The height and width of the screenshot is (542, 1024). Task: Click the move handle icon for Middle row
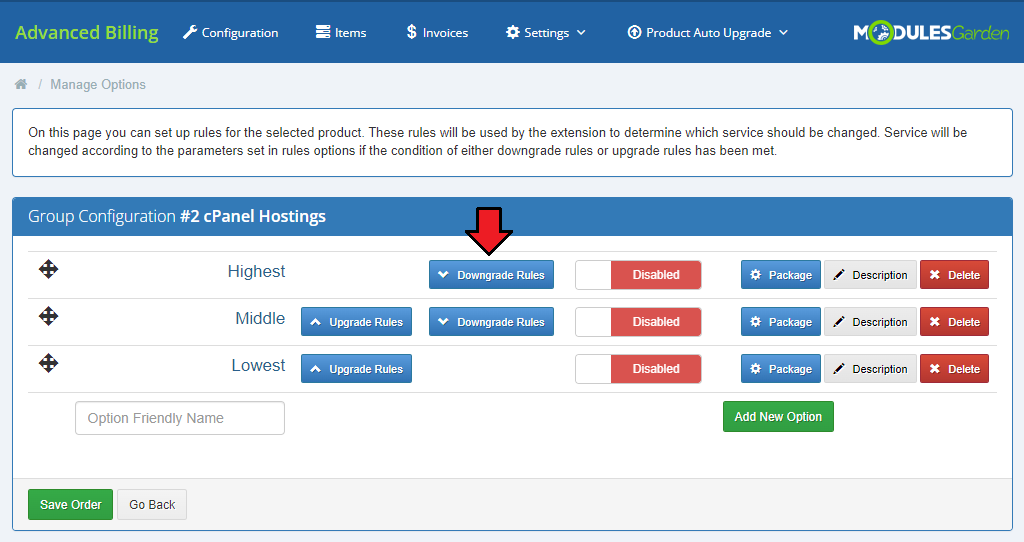pos(48,316)
